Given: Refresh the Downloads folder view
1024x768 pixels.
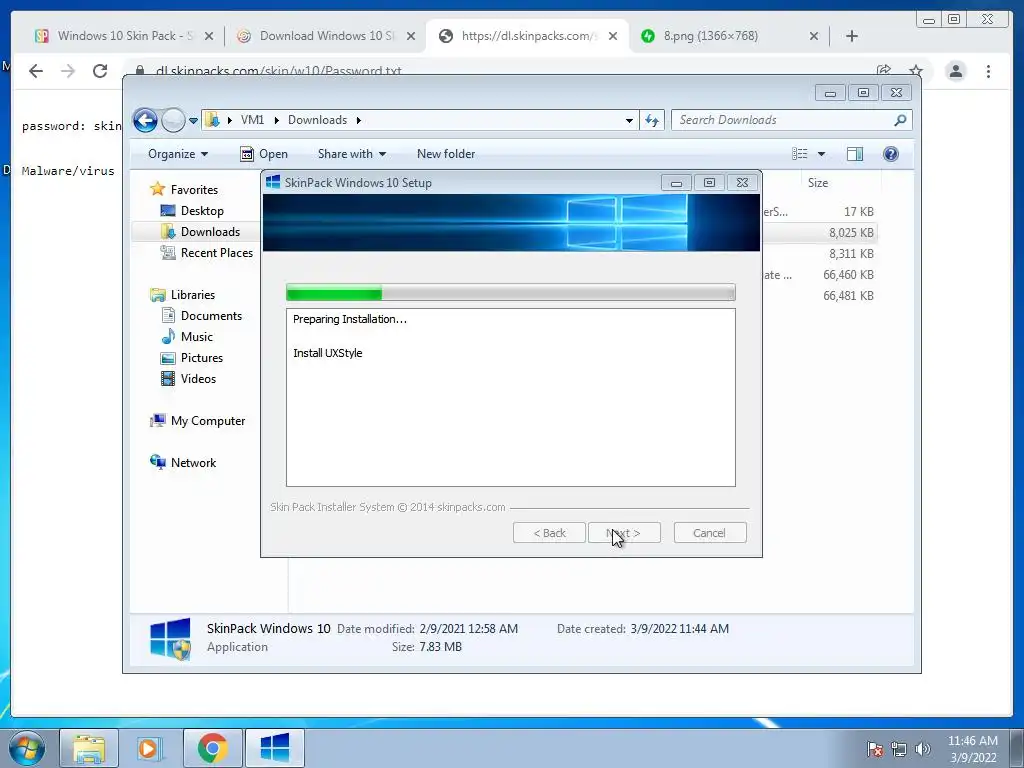Looking at the screenshot, I should tap(652, 120).
